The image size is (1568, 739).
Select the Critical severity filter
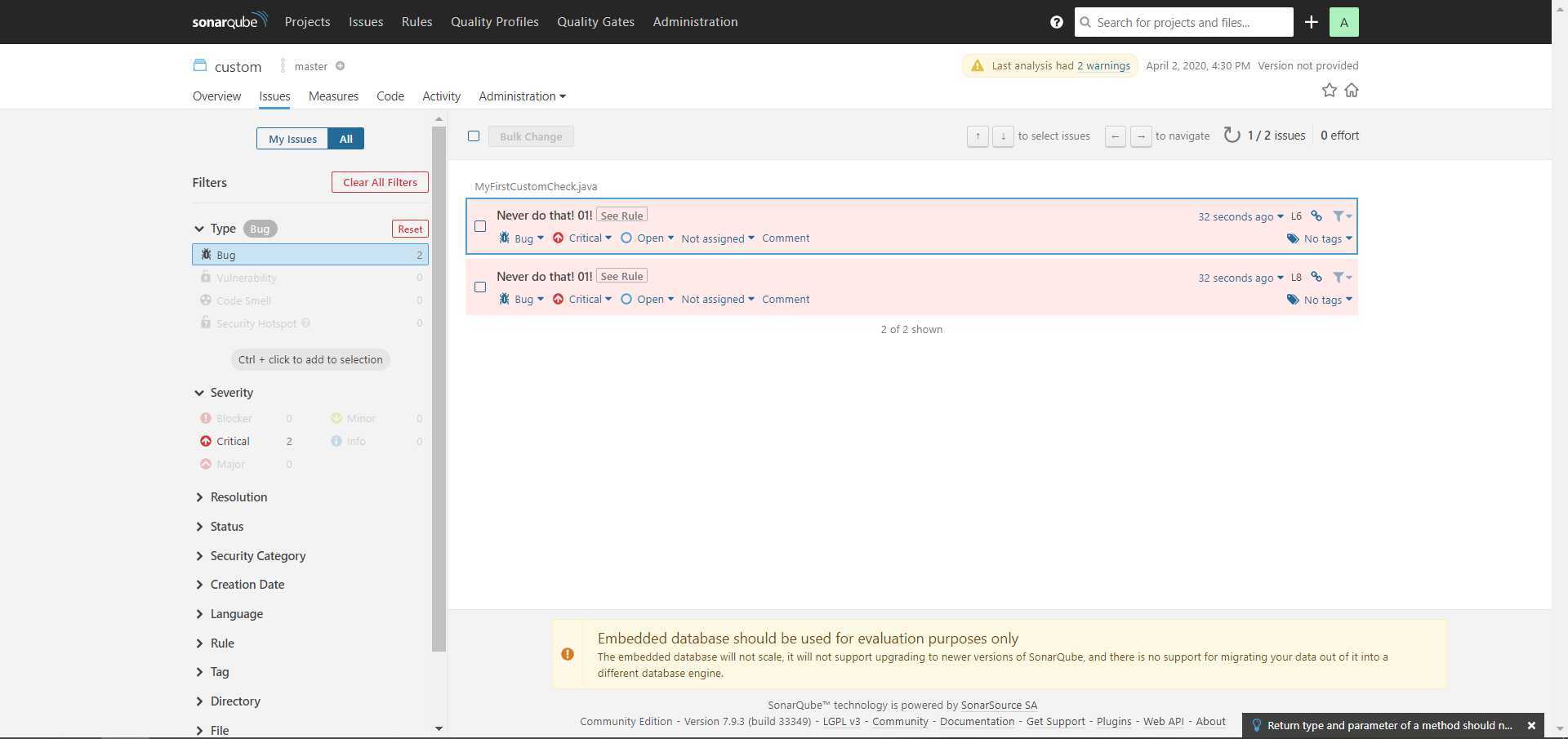point(245,441)
